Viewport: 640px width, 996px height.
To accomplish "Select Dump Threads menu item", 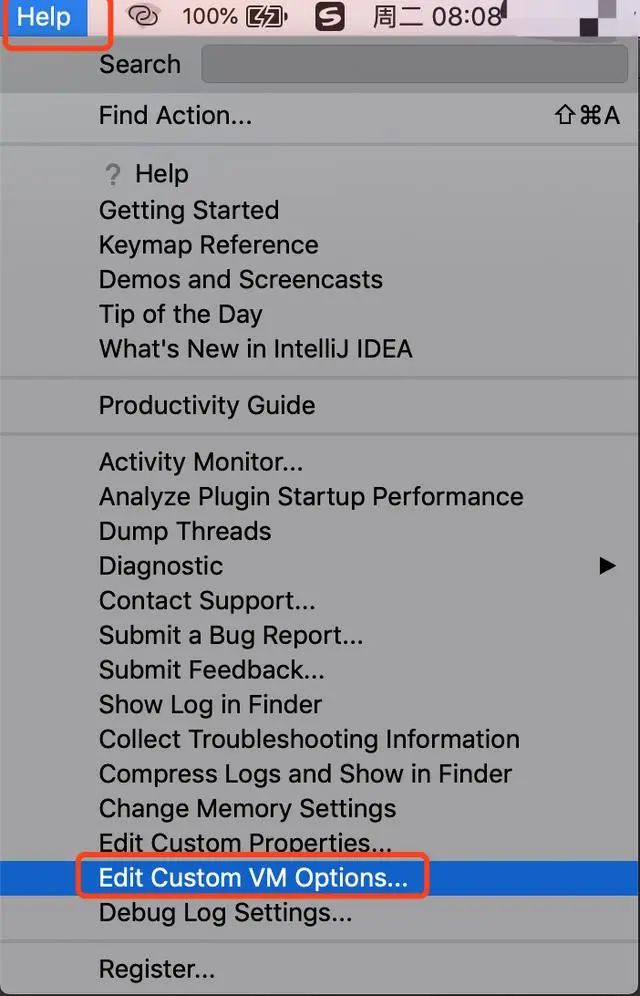I will (x=185, y=531).
